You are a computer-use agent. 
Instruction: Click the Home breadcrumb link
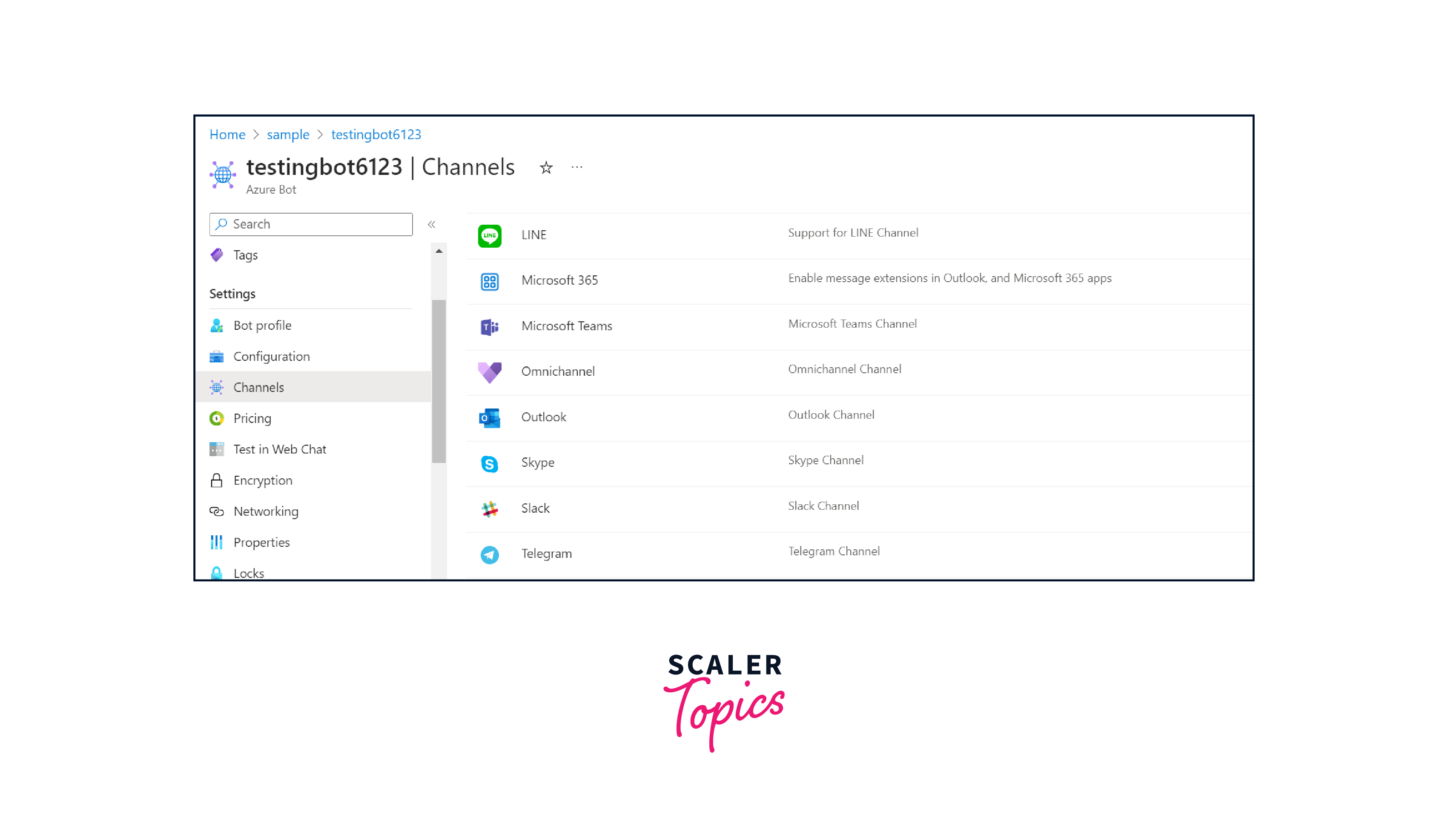(227, 134)
